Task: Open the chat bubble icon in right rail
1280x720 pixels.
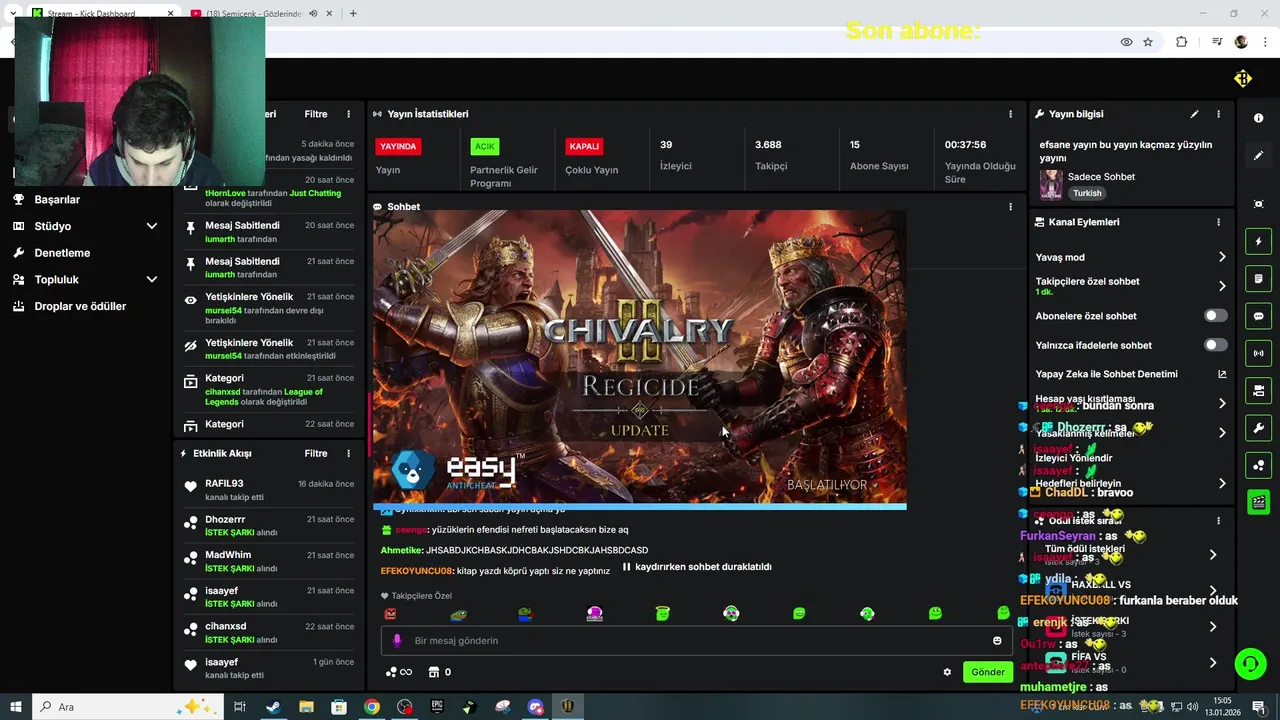Action: point(1258,316)
